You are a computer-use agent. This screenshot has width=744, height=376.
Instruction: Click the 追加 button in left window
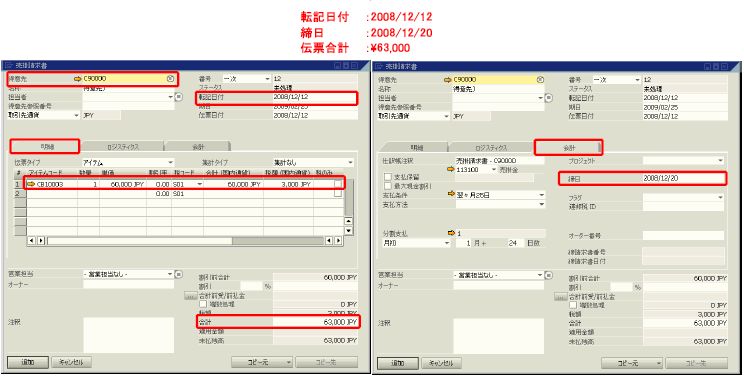[x=28, y=362]
